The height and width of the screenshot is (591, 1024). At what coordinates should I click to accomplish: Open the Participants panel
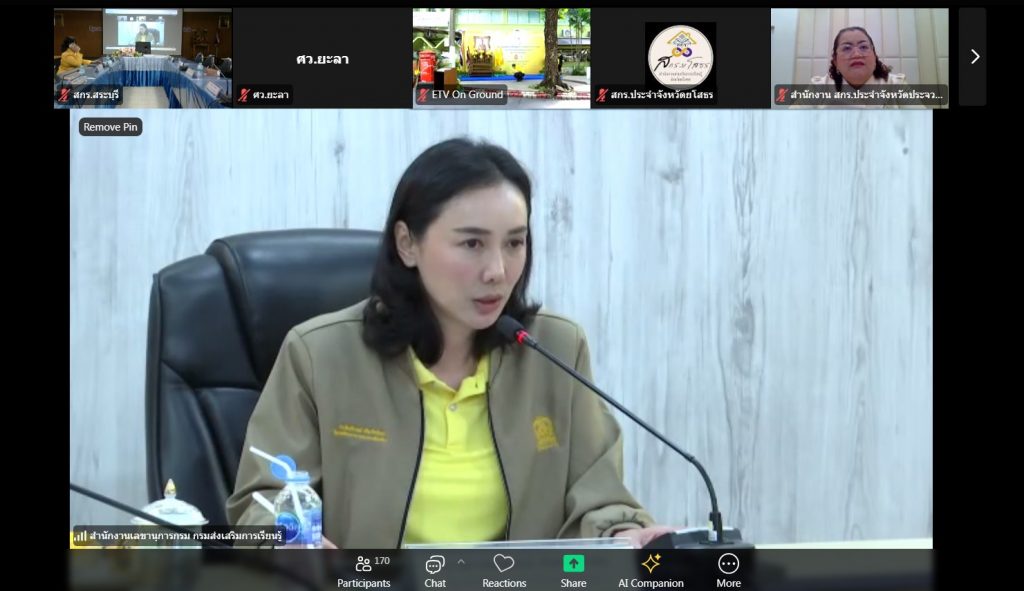tap(363, 570)
